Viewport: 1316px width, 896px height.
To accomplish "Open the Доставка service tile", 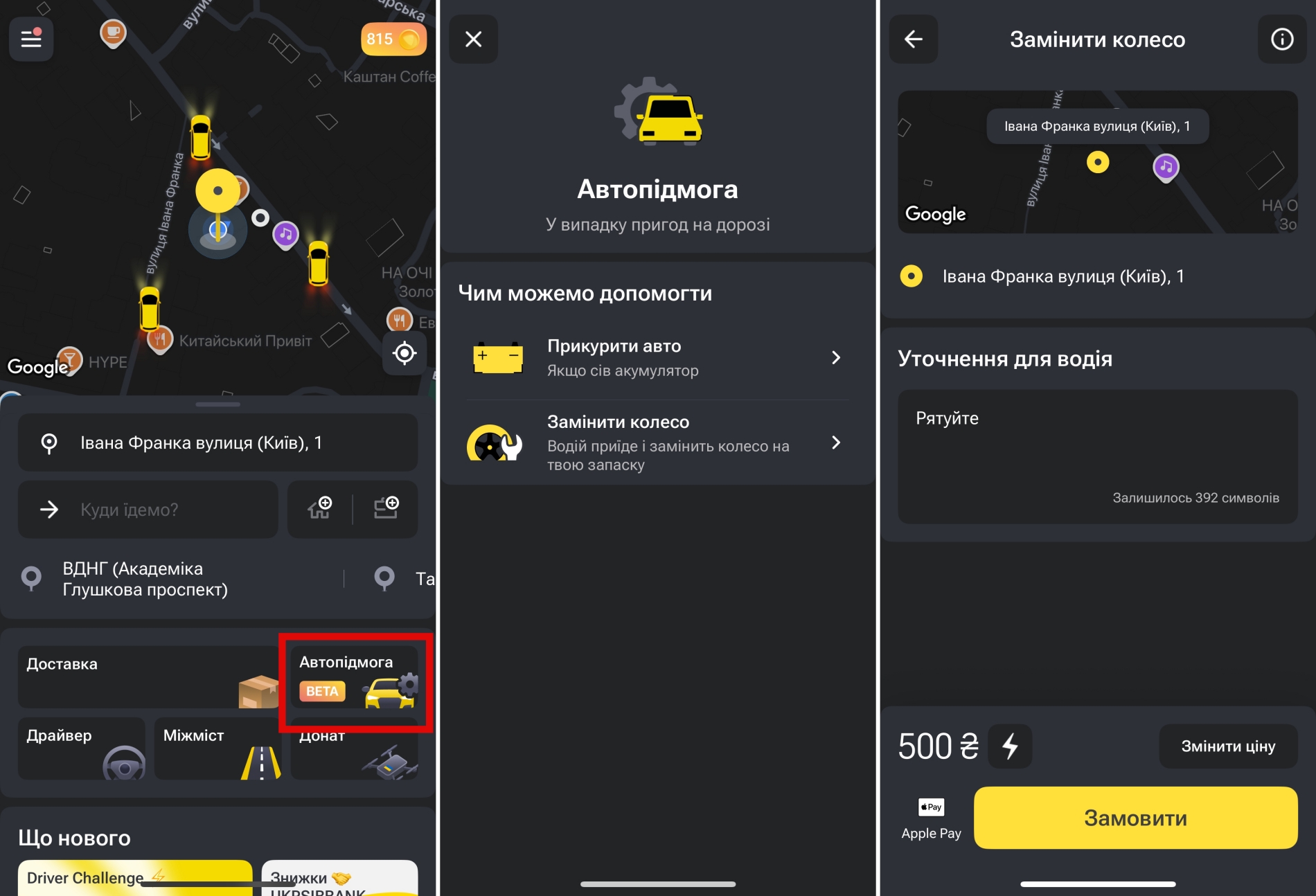I will pyautogui.click(x=150, y=677).
